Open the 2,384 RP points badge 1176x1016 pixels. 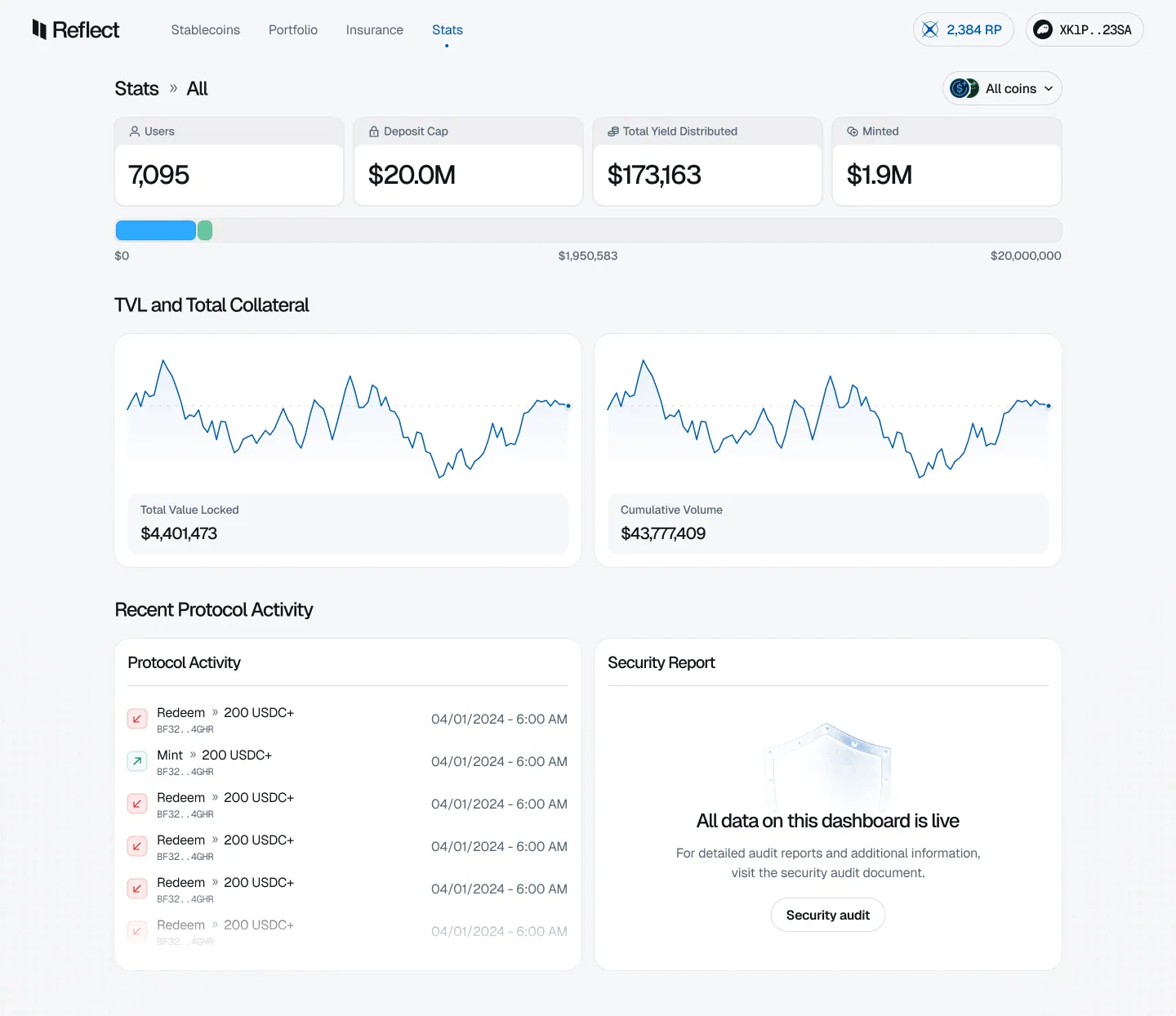coord(964,29)
